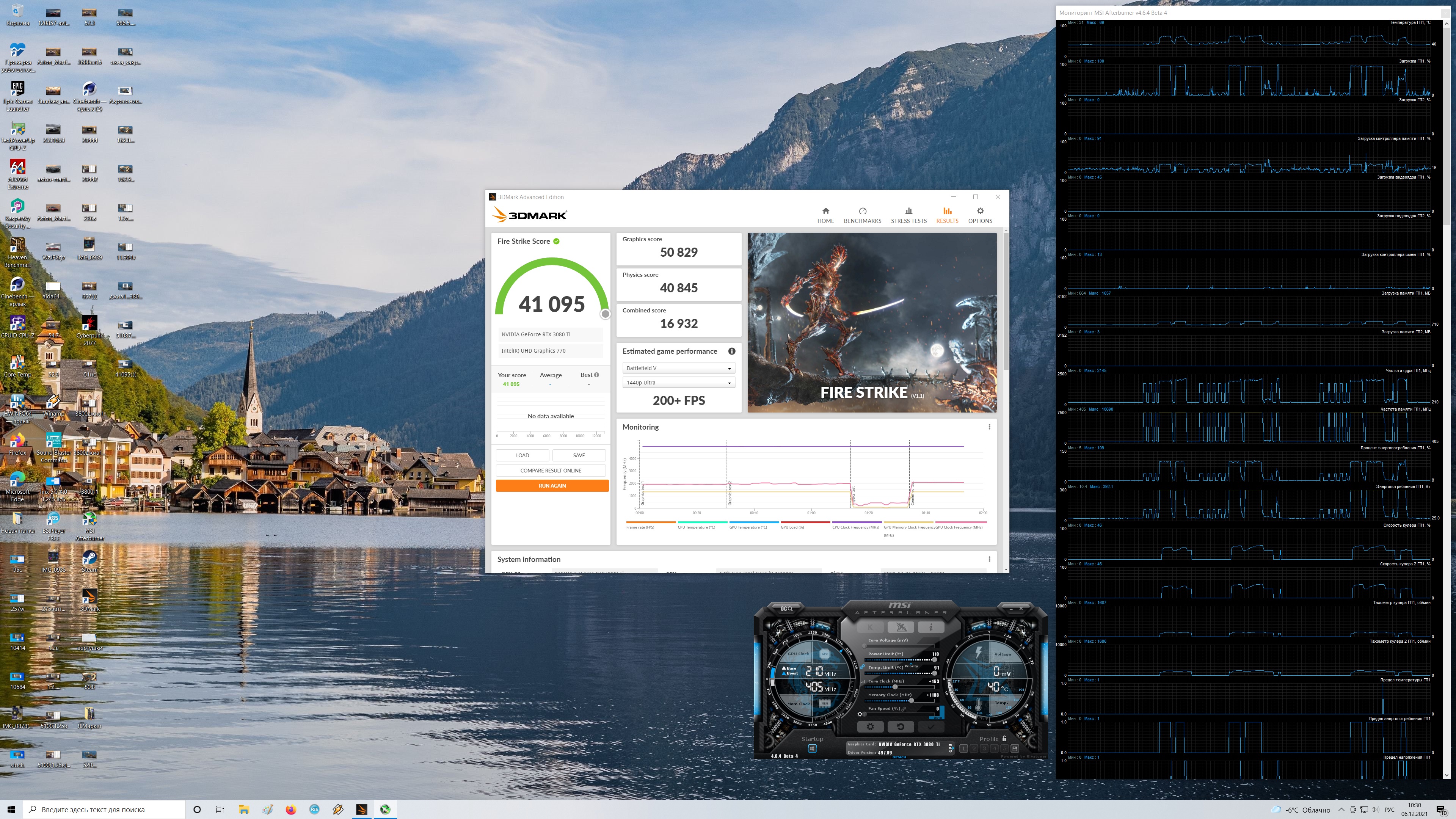Click Afterburner reset settings button
1456x819 pixels.
(x=901, y=727)
